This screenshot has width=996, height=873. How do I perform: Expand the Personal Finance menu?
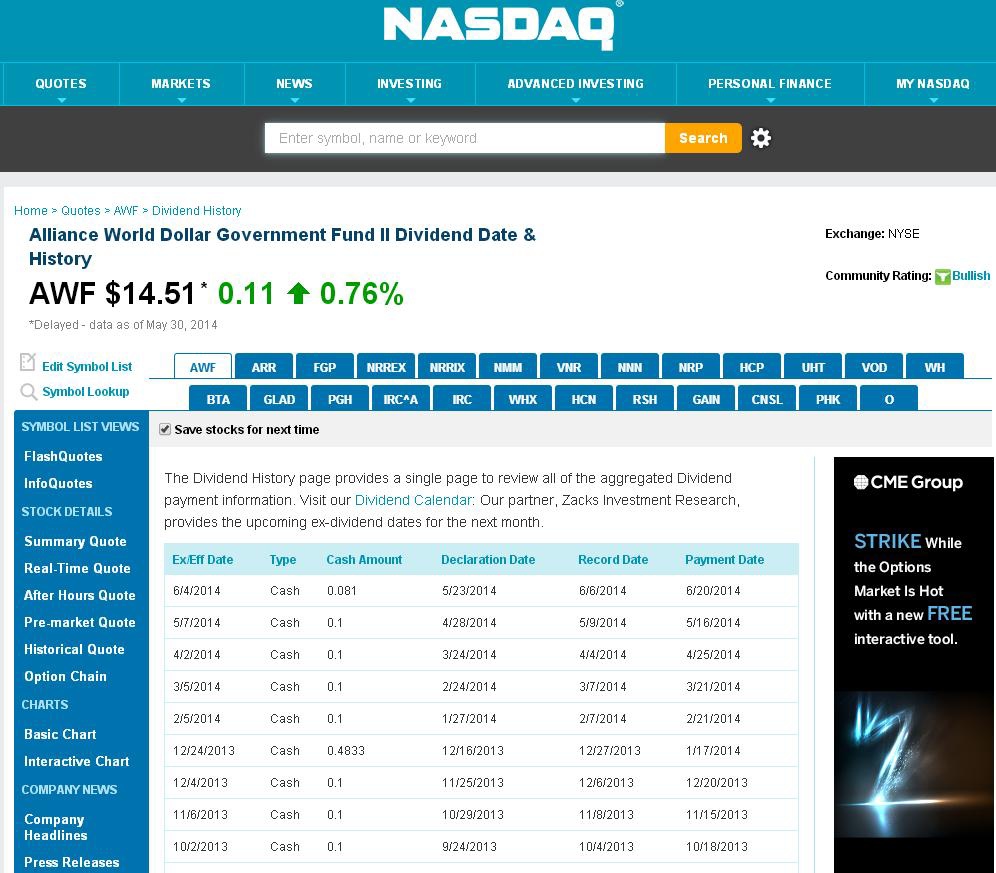pyautogui.click(x=770, y=84)
